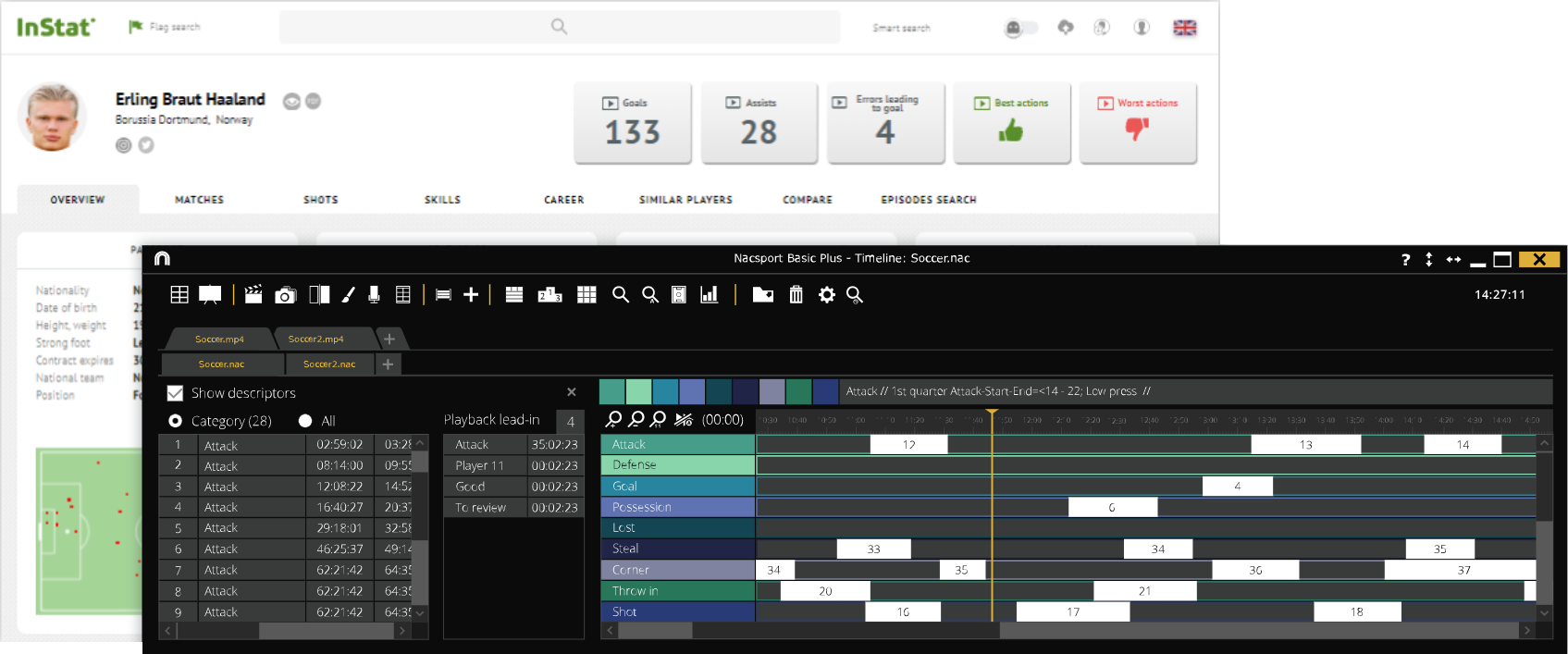Open the nine-square matrix grid icon

coord(586,294)
